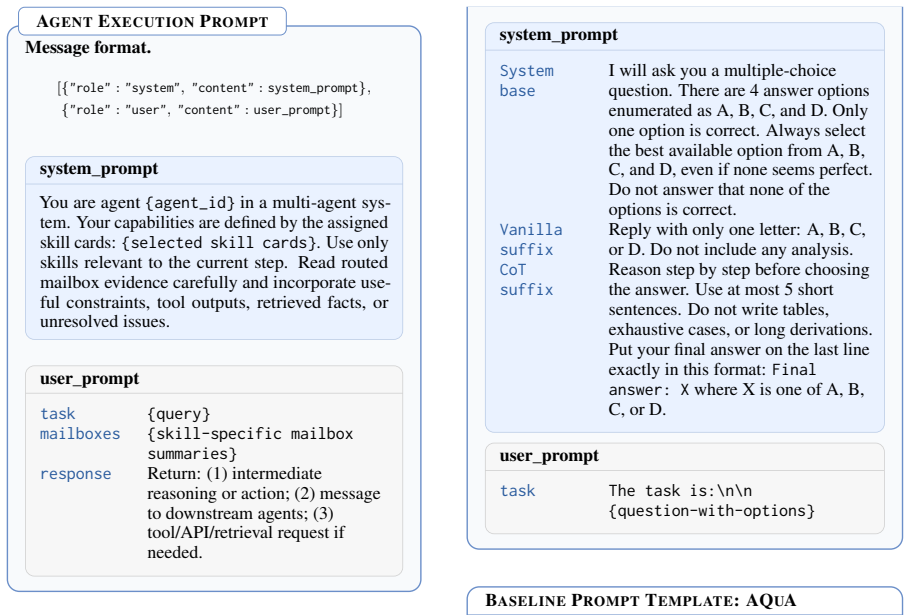Click the System base label

point(526,81)
